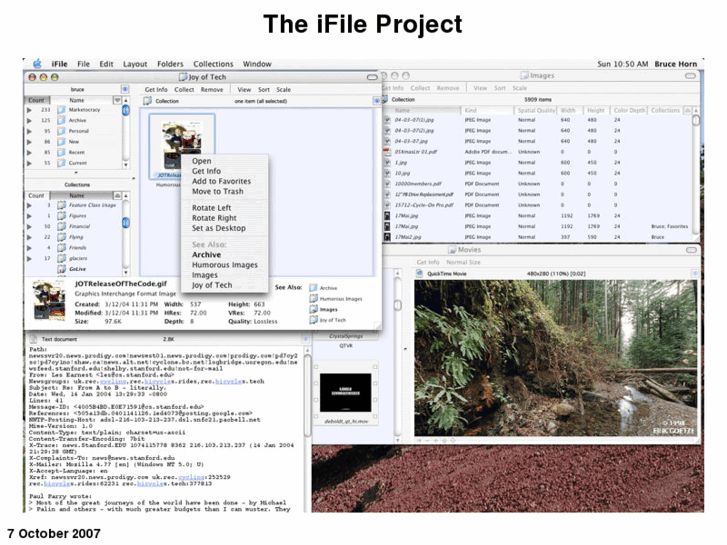Click Sort in Joy of Tech toolbar
The width and height of the screenshot is (727, 545).
pos(264,90)
